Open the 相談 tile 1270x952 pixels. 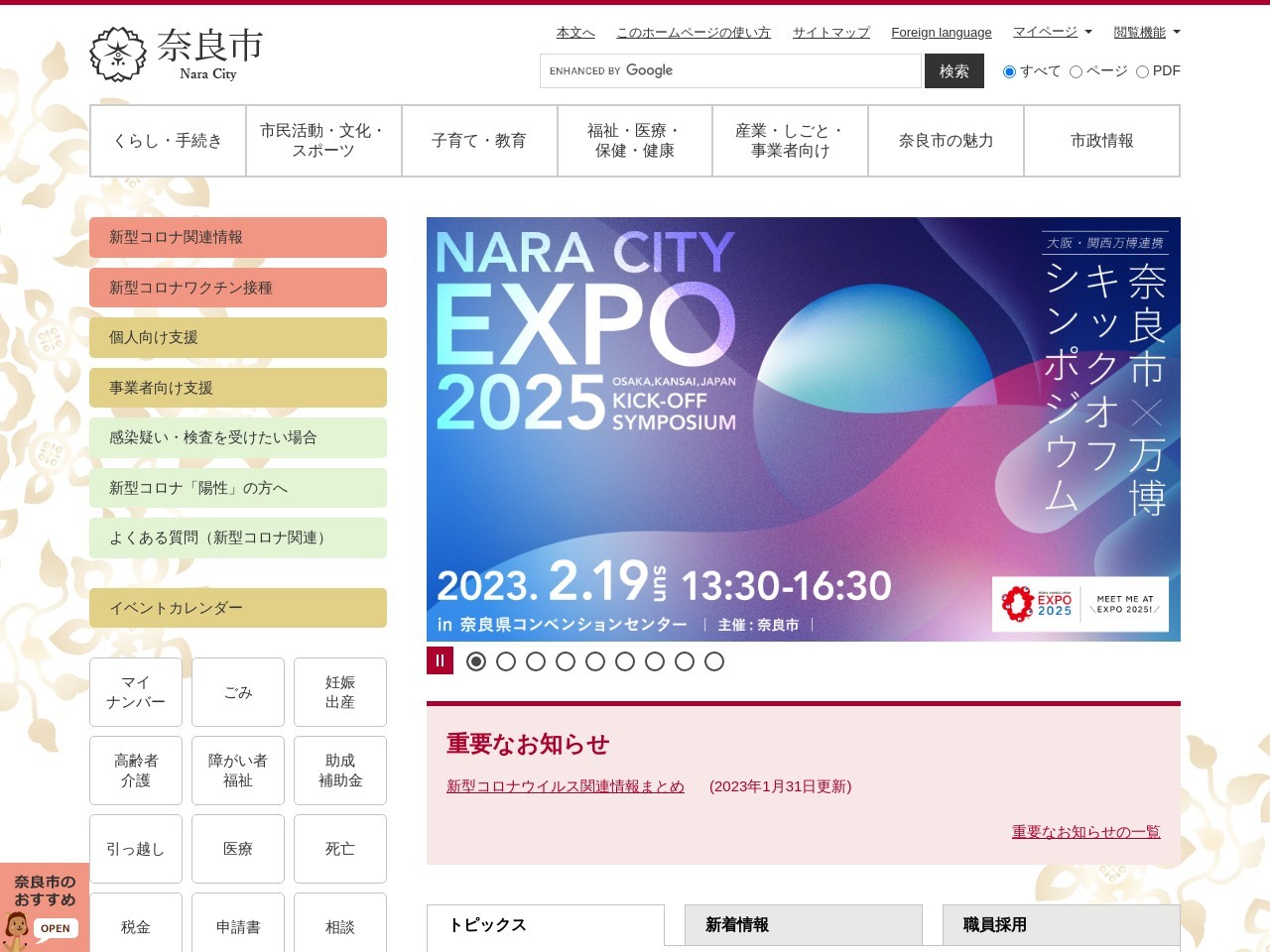click(x=340, y=924)
